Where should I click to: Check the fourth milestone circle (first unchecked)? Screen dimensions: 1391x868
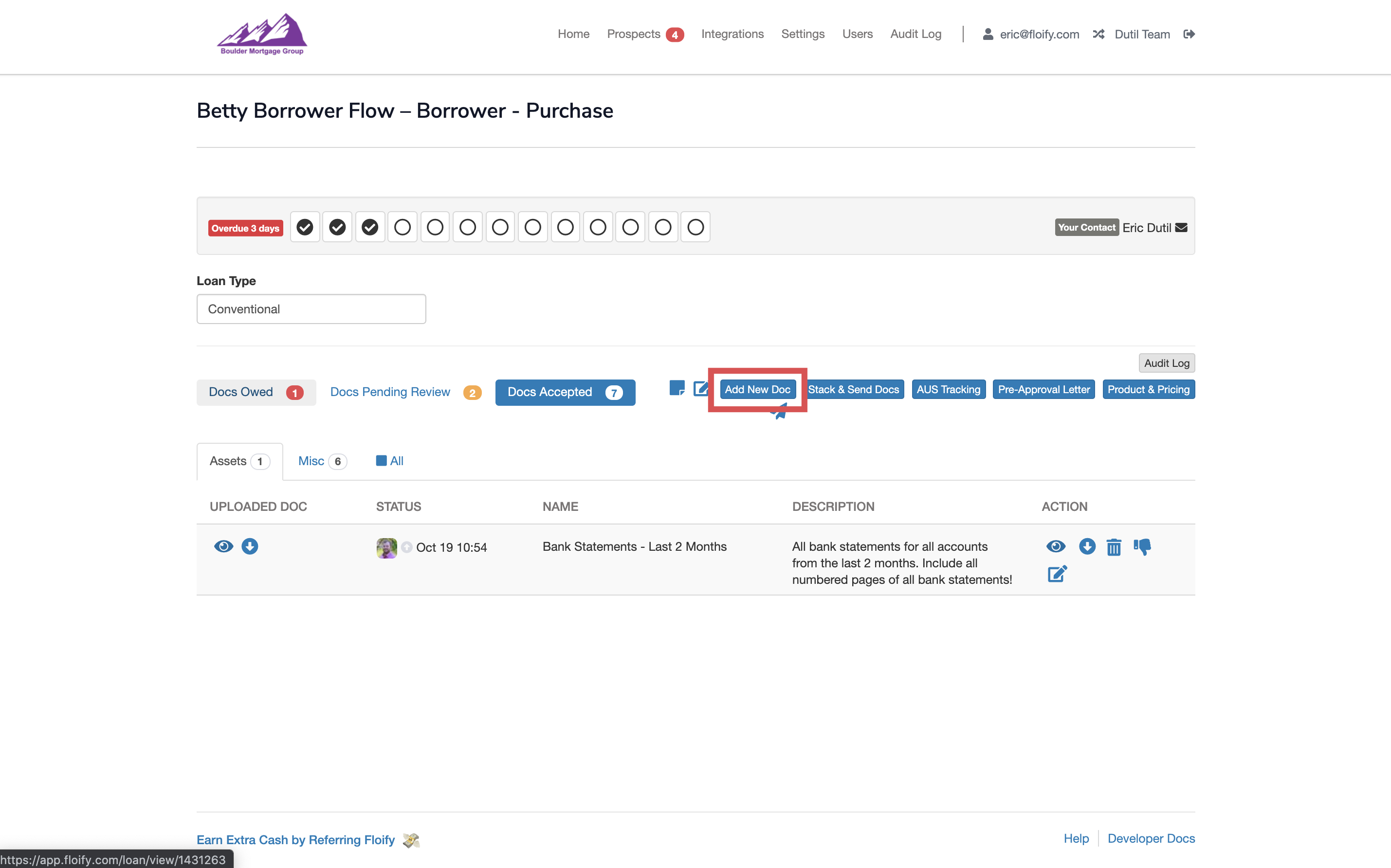click(403, 227)
